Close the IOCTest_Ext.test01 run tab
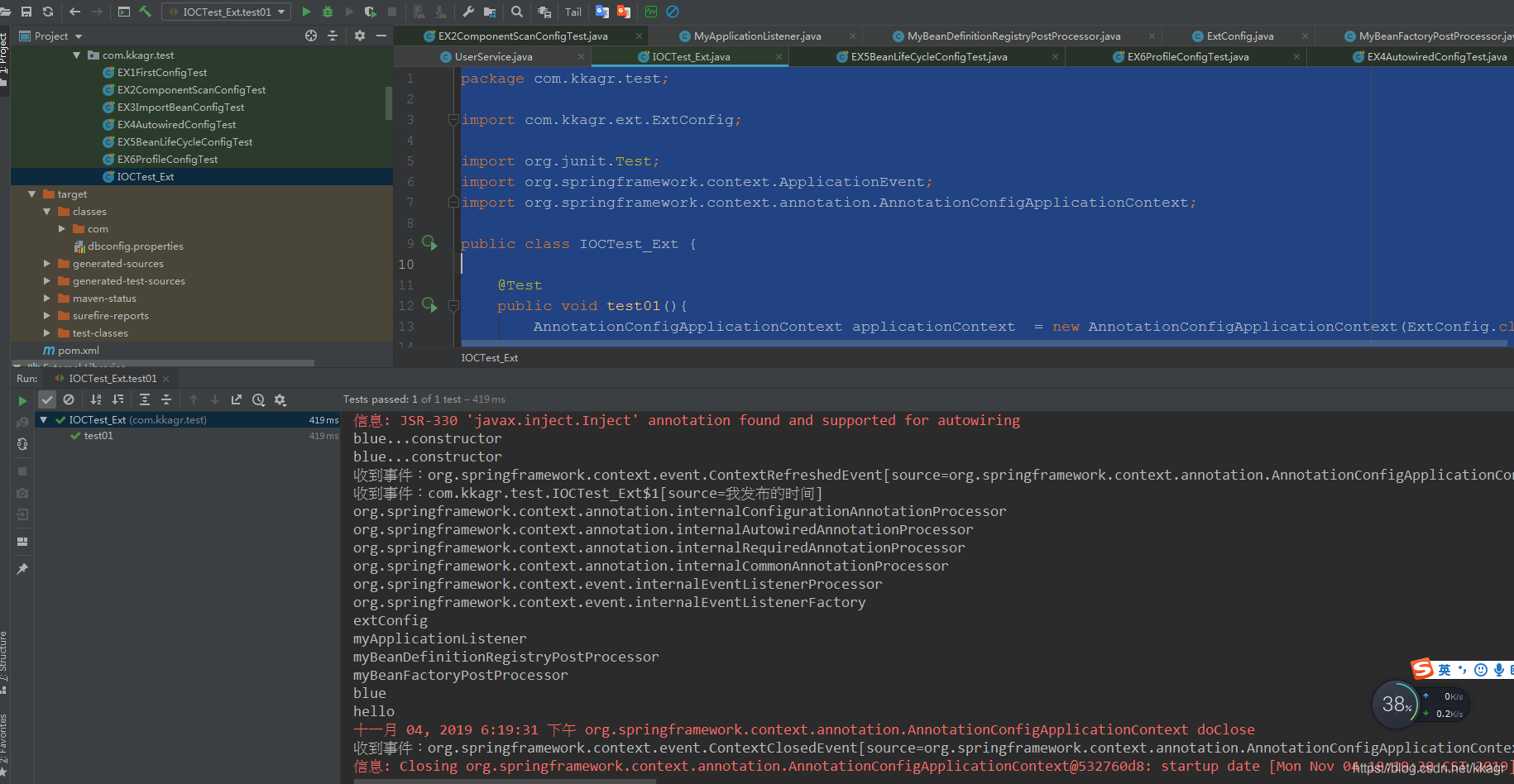 165,379
